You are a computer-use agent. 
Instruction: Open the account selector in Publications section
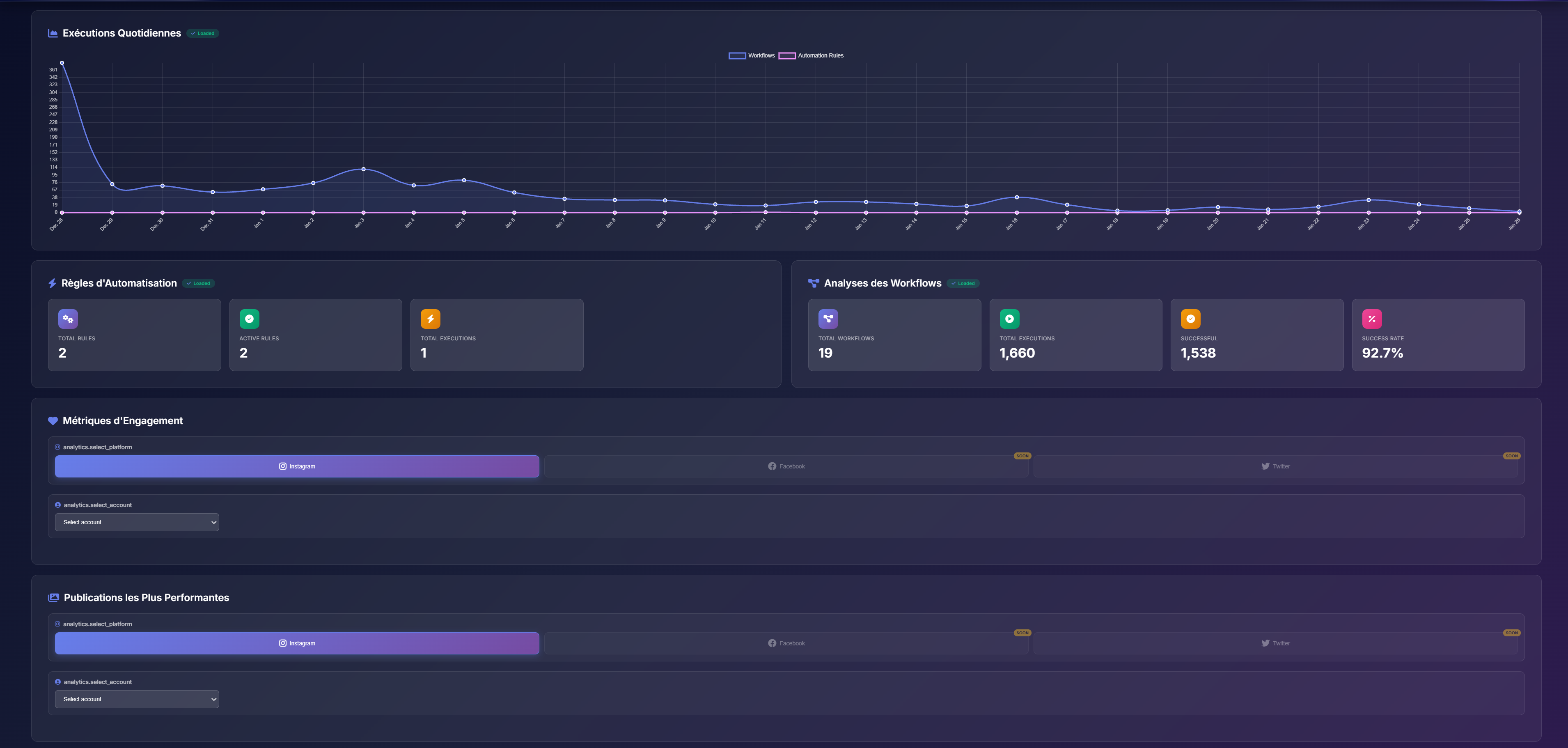click(x=136, y=699)
